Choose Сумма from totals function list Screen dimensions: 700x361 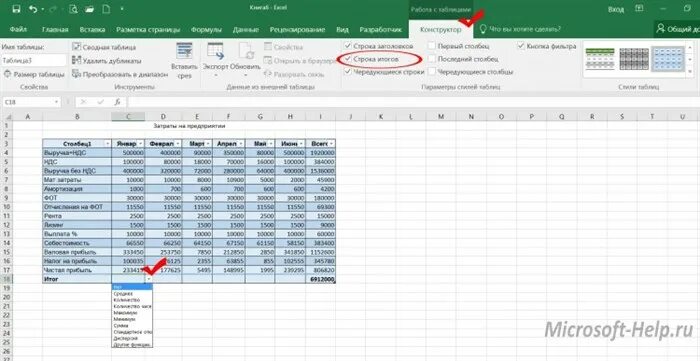point(132,326)
